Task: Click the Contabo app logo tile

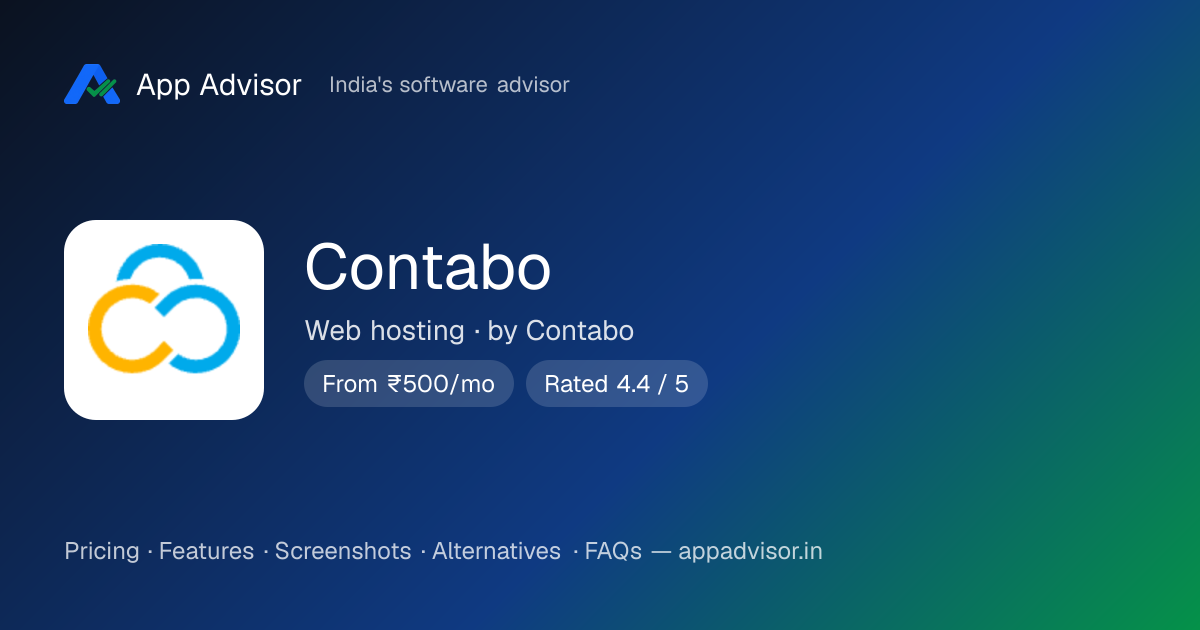Action: coord(164,320)
